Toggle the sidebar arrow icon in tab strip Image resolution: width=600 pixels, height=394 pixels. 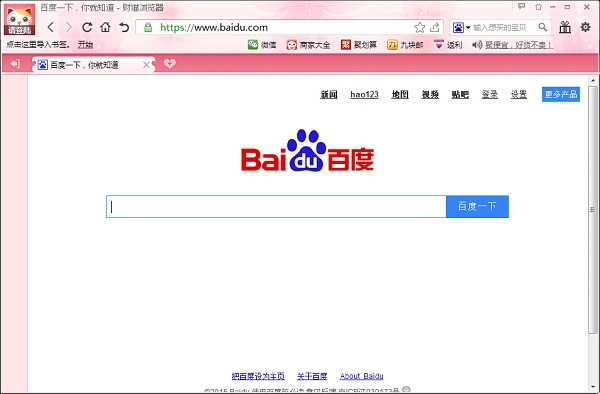click(15, 64)
